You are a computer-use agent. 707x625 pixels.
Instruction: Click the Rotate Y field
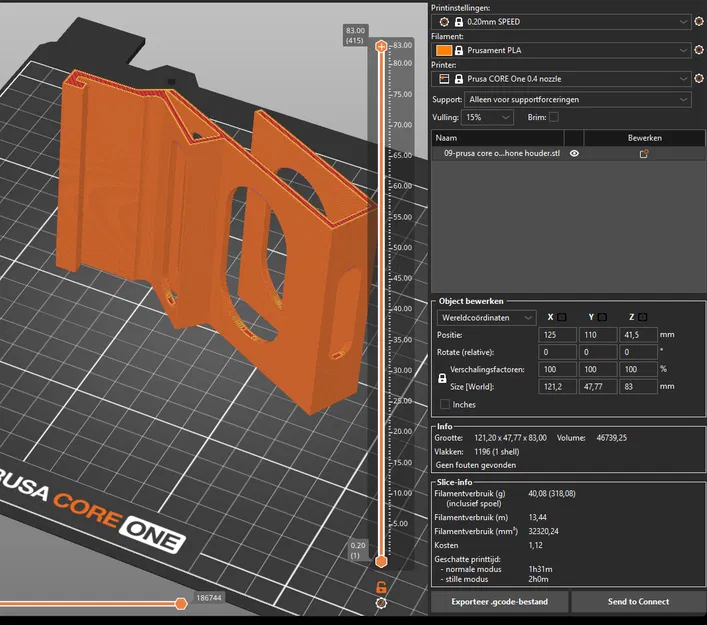click(x=598, y=352)
